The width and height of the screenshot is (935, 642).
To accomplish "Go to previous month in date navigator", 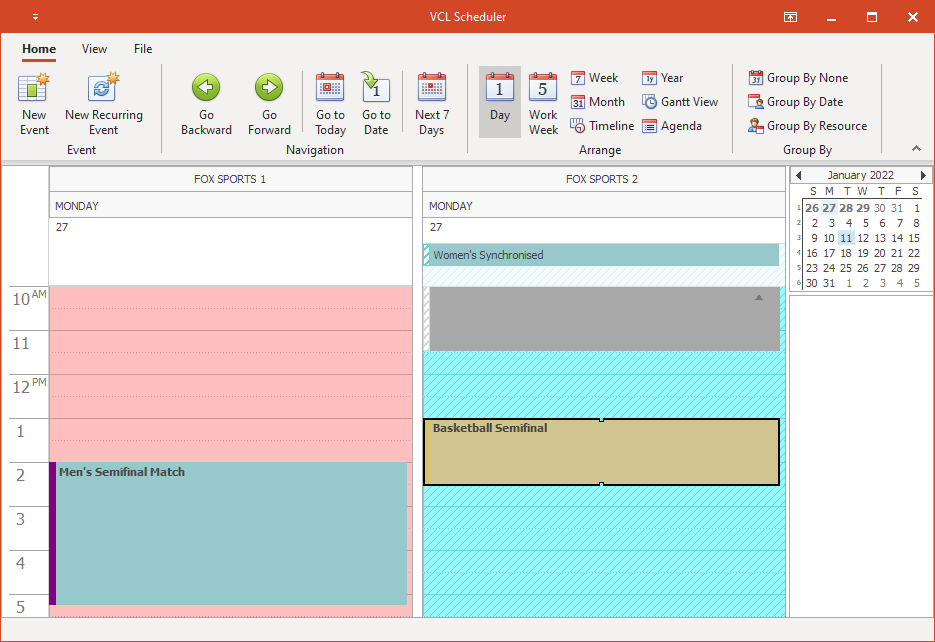I will (x=798, y=174).
